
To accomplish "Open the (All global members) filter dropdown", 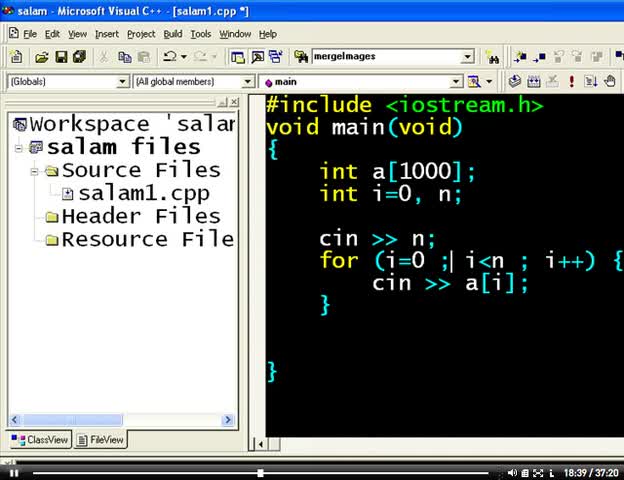I will pyautogui.click(x=248, y=82).
